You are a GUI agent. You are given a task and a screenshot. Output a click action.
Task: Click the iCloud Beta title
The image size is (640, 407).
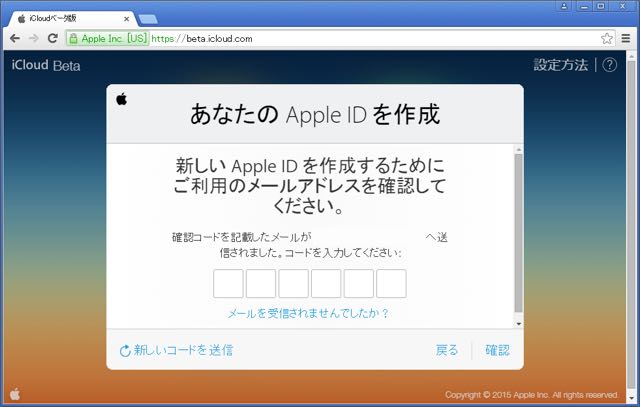coord(46,65)
